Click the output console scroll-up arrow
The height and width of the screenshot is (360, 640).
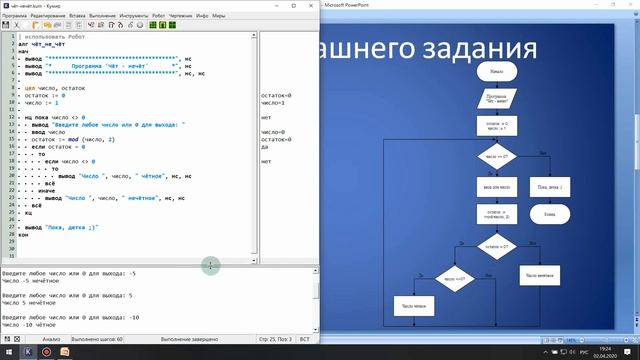pos(316,271)
